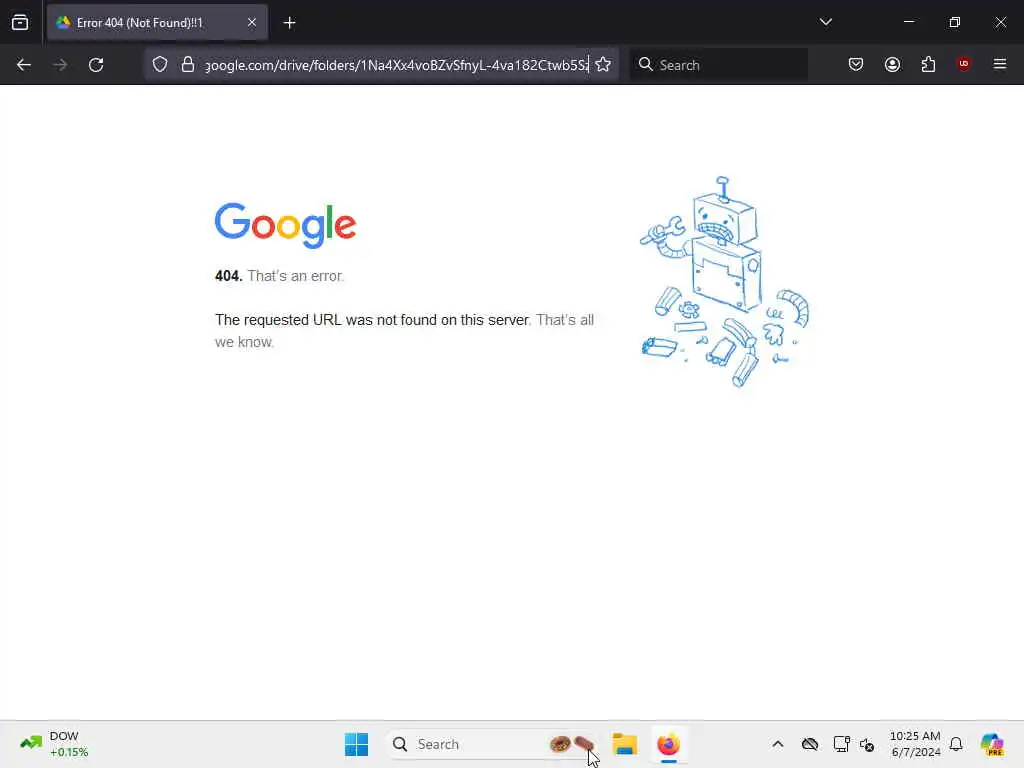1024x768 pixels.
Task: Focus the Firefox Search box
Action: tap(718, 65)
